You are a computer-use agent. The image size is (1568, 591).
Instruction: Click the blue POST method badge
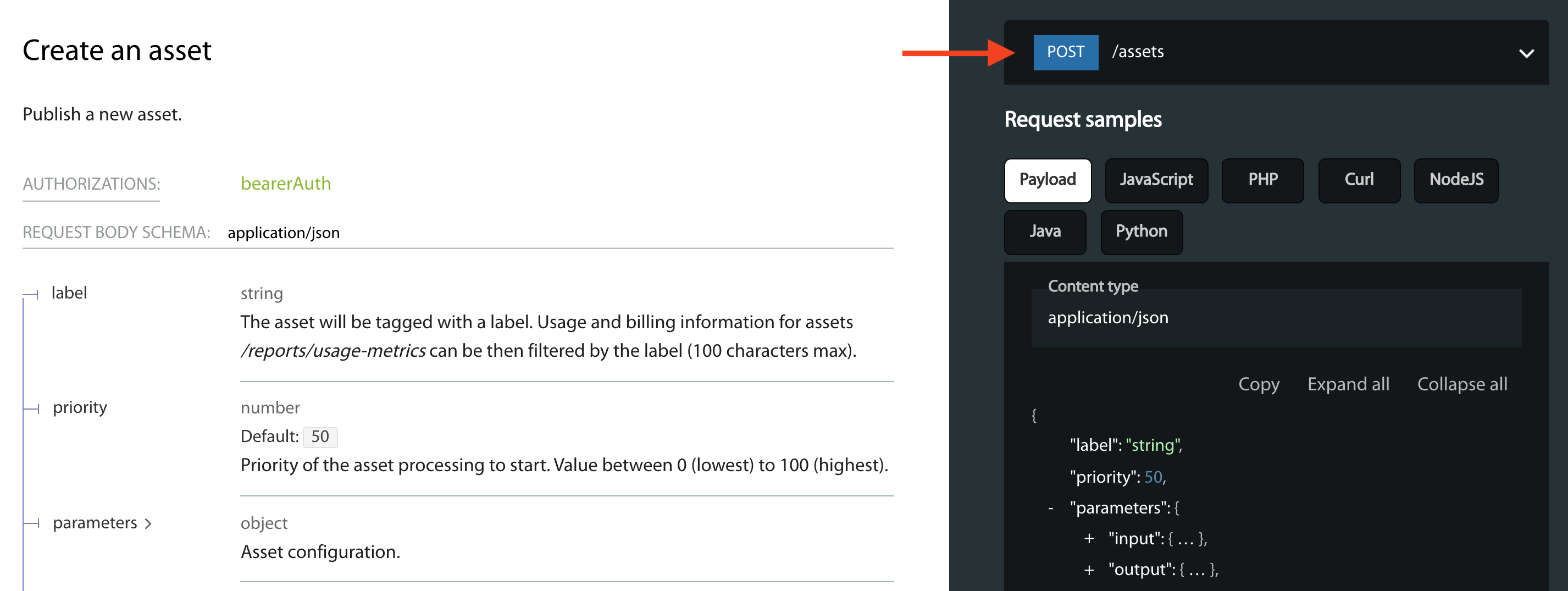(1065, 52)
